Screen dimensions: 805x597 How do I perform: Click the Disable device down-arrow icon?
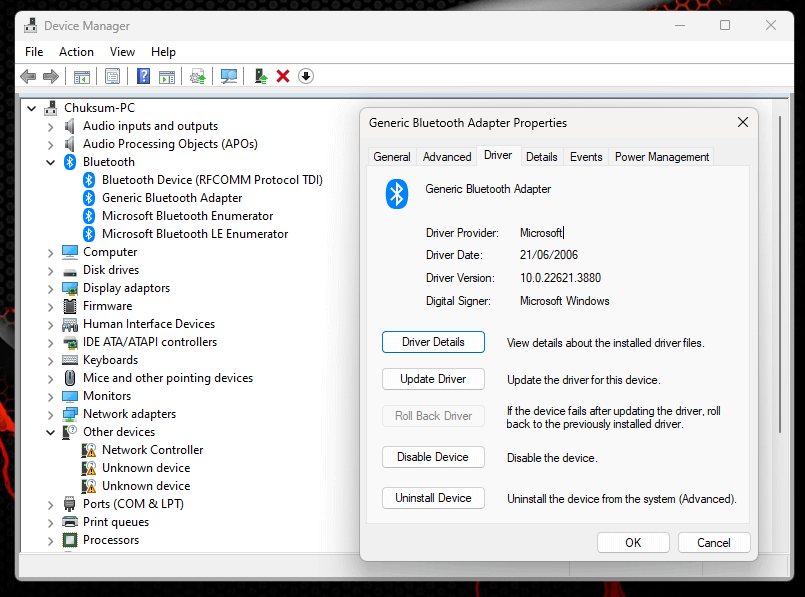coord(305,76)
